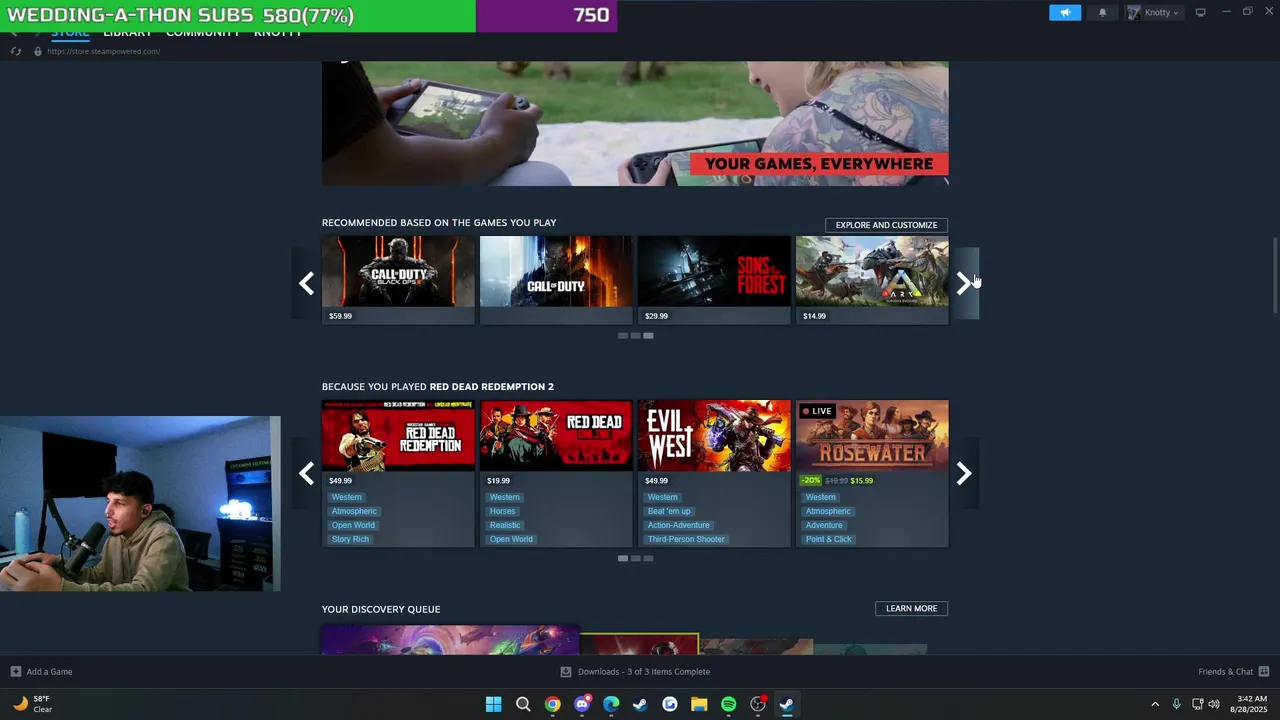Click the $19.99 price label
The width and height of the screenshot is (1280, 720).
click(498, 481)
